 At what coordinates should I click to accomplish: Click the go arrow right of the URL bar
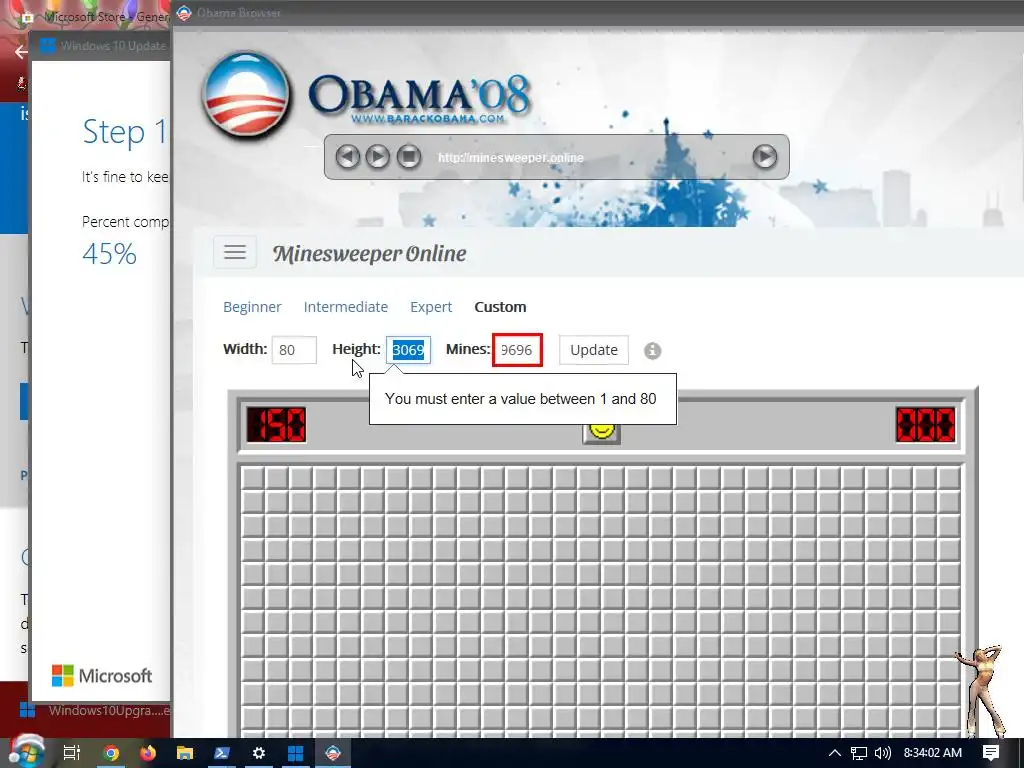765,157
